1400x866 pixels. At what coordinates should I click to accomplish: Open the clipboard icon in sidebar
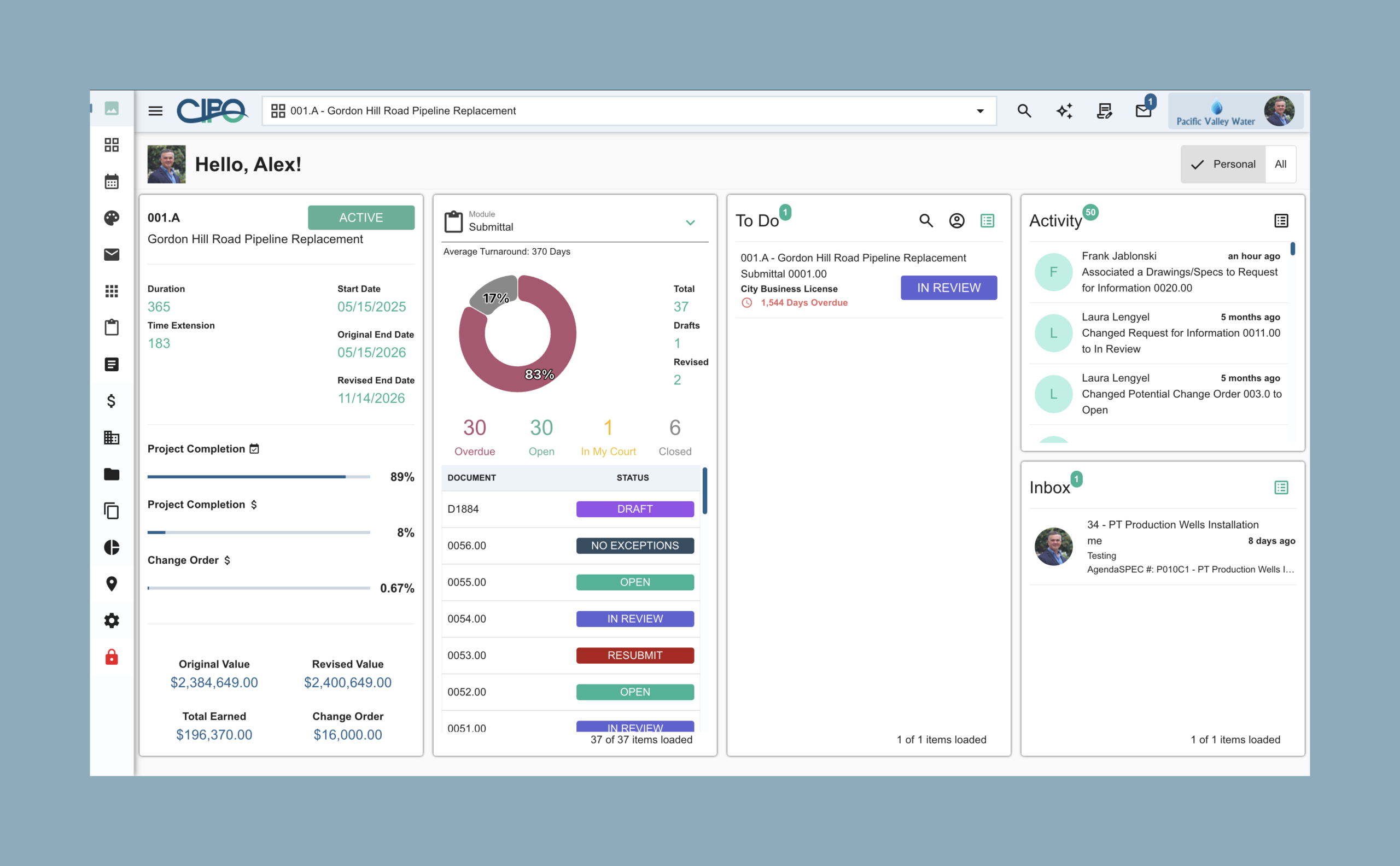(112, 327)
